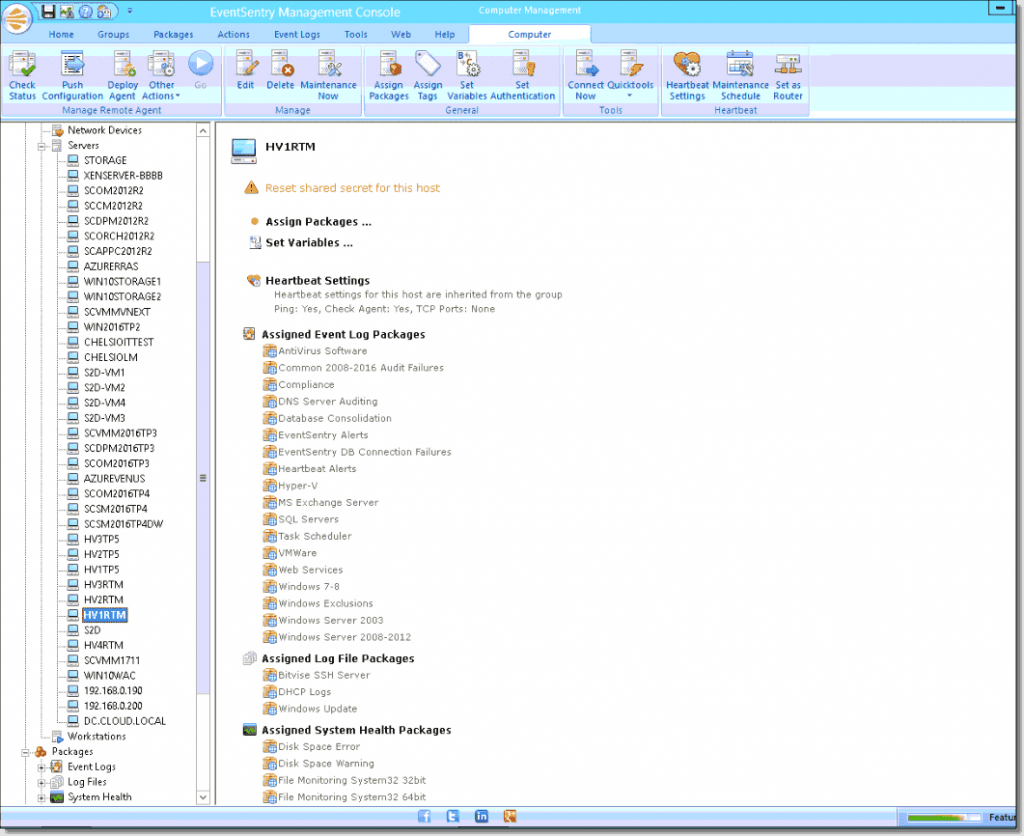Open the Other Actions dropdown
This screenshot has width=1024, height=836.
[161, 76]
